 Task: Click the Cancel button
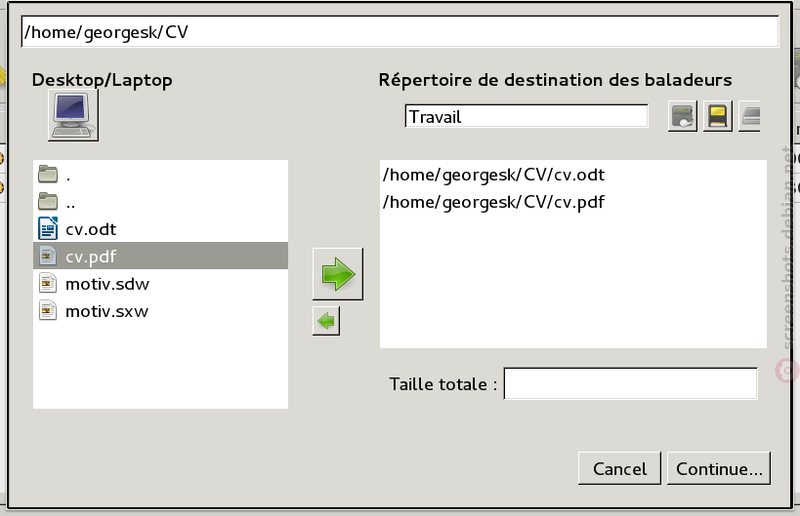click(619, 469)
